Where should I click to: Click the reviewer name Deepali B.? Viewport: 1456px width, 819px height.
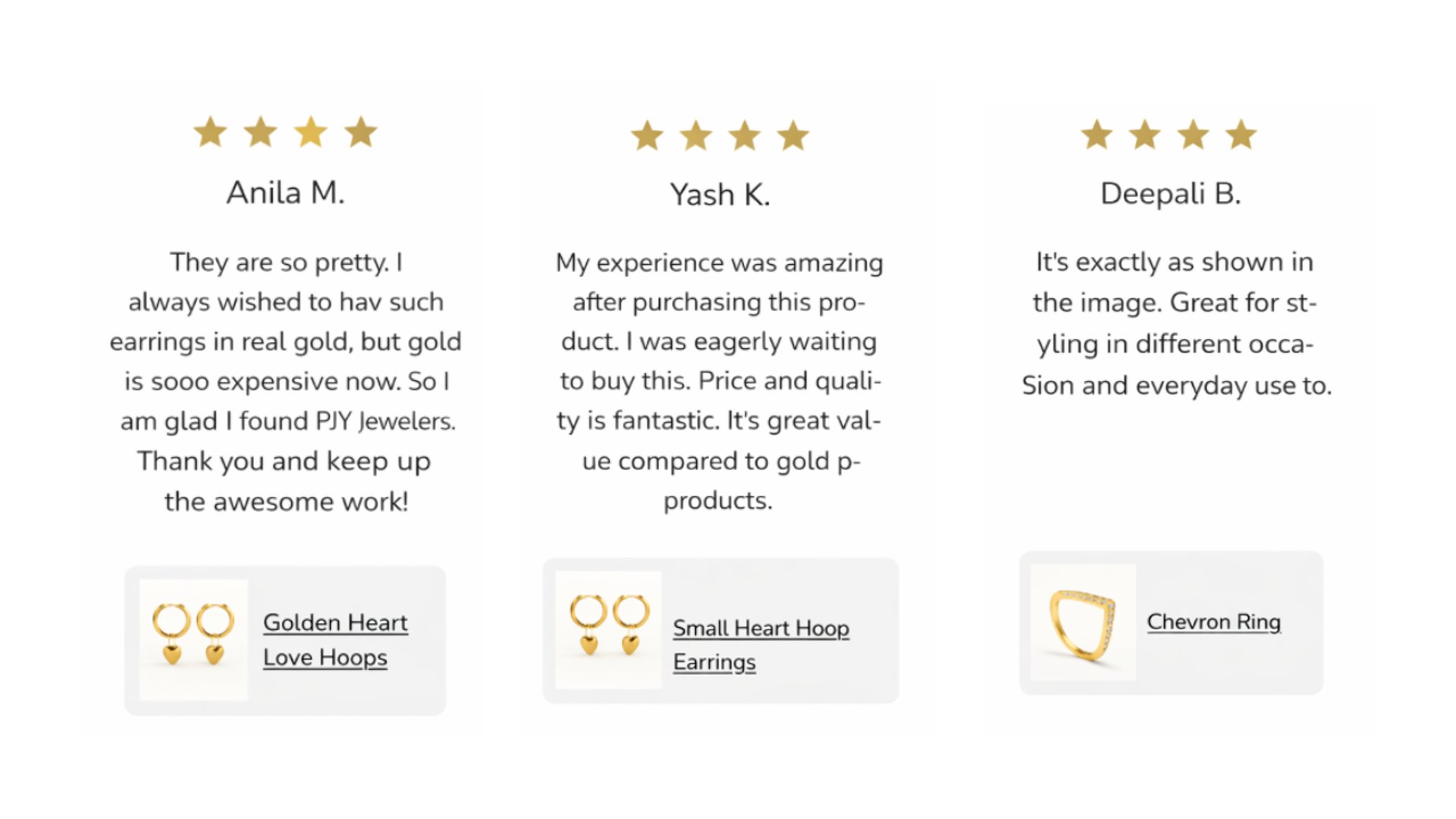[1170, 193]
